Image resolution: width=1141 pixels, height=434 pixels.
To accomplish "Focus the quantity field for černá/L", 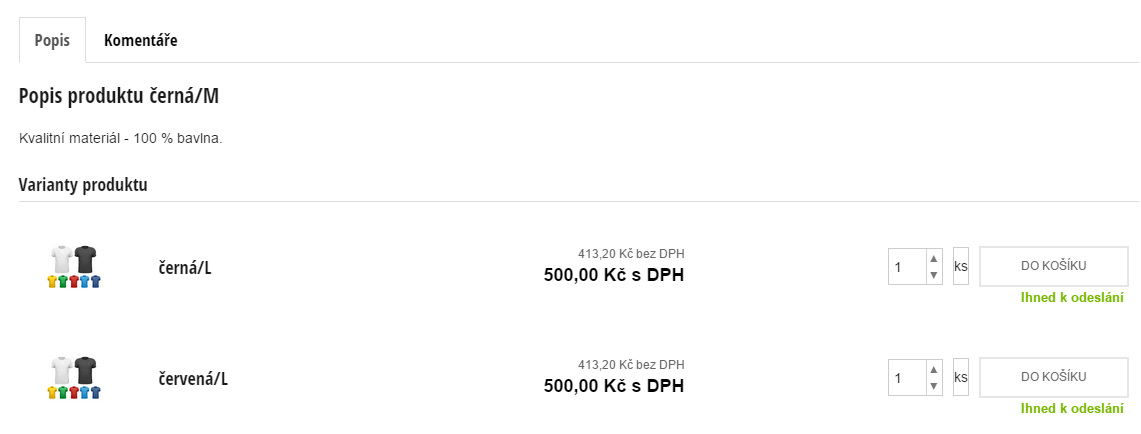I will coord(907,267).
